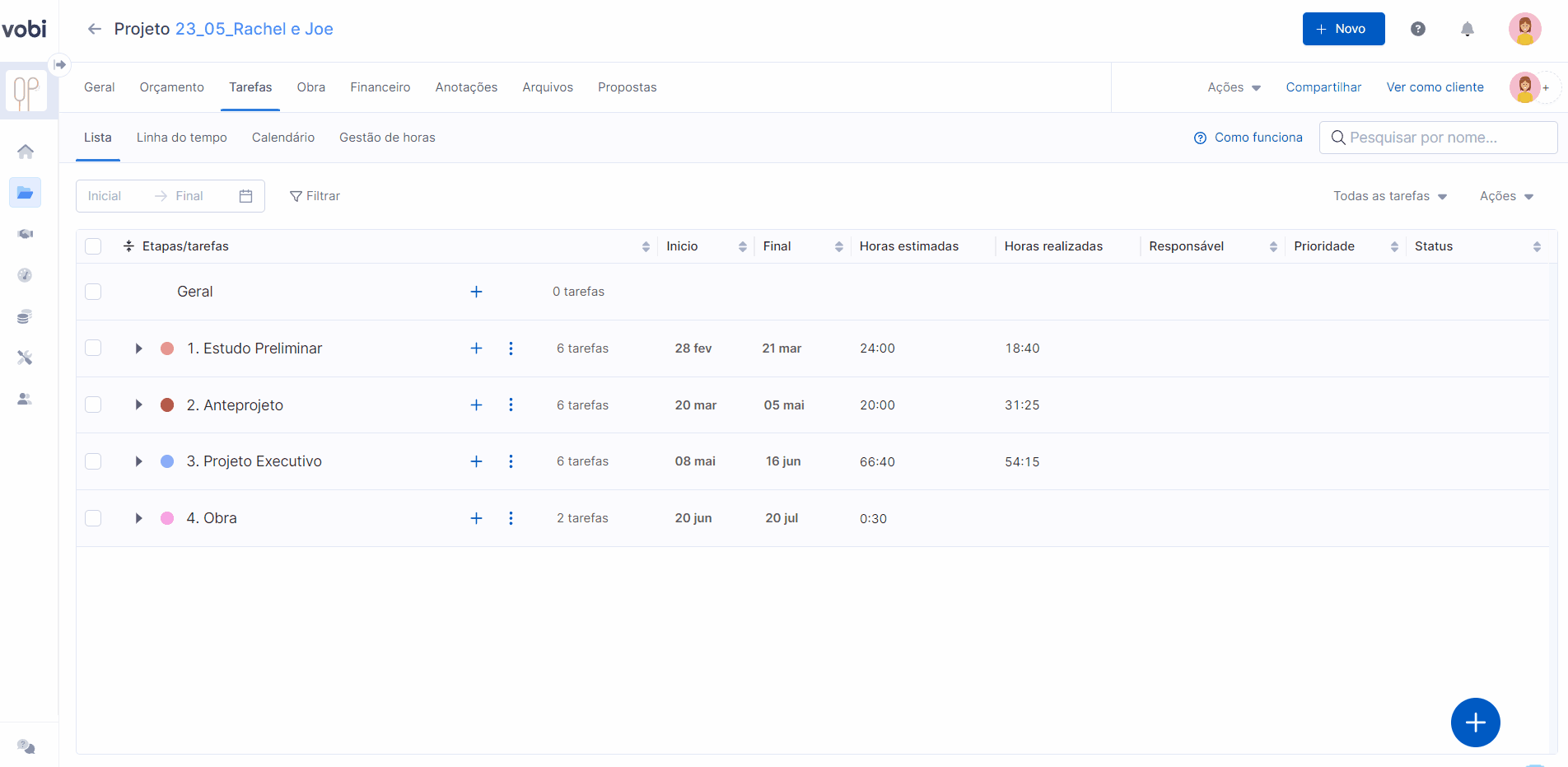Select the checkbox for Obra stage

click(x=93, y=518)
